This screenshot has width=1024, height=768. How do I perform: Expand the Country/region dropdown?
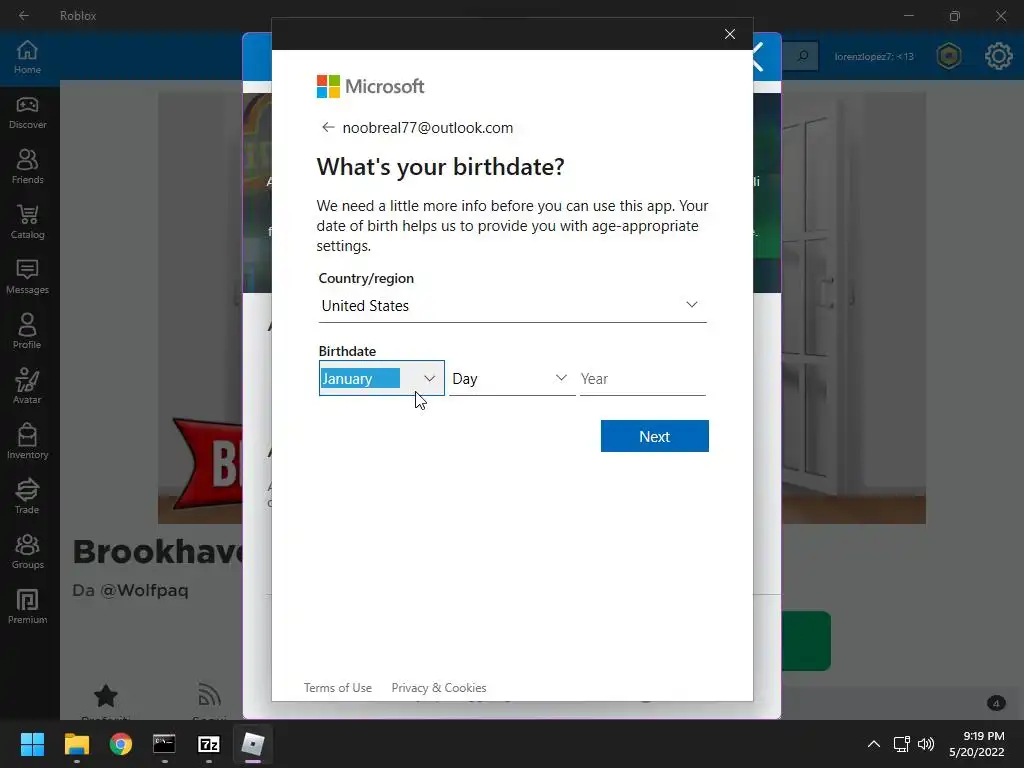[x=513, y=306]
